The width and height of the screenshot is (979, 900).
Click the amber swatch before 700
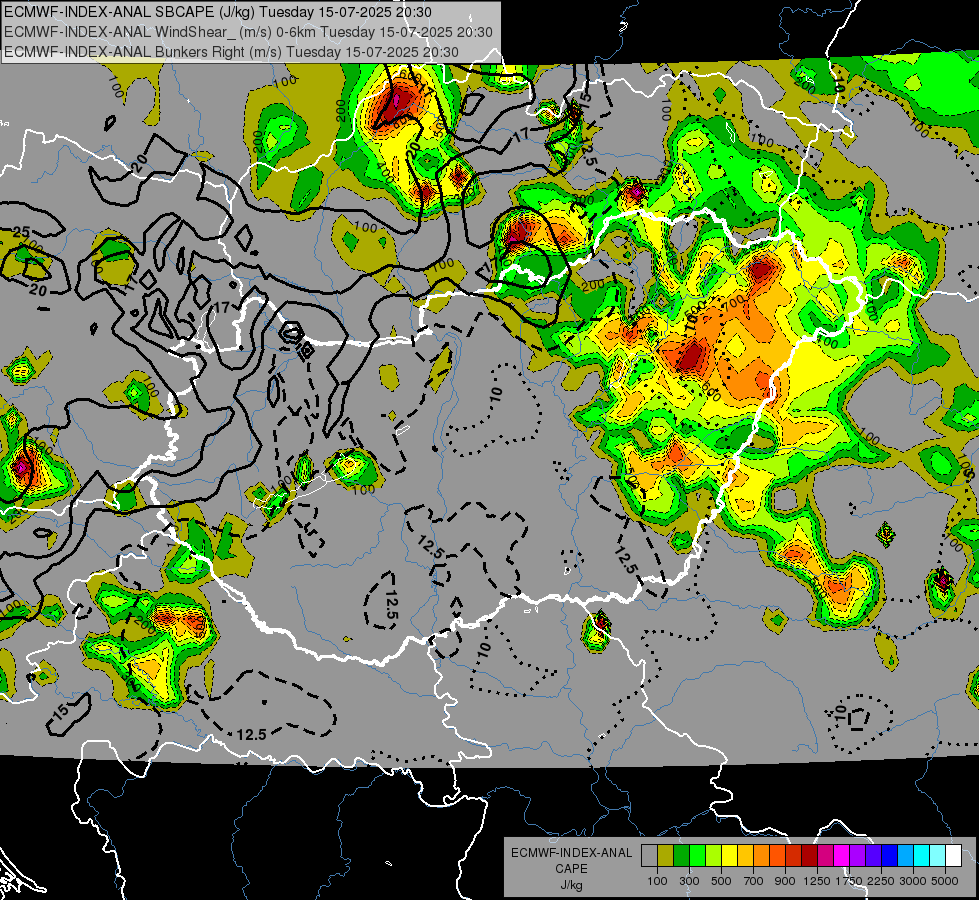(x=745, y=856)
